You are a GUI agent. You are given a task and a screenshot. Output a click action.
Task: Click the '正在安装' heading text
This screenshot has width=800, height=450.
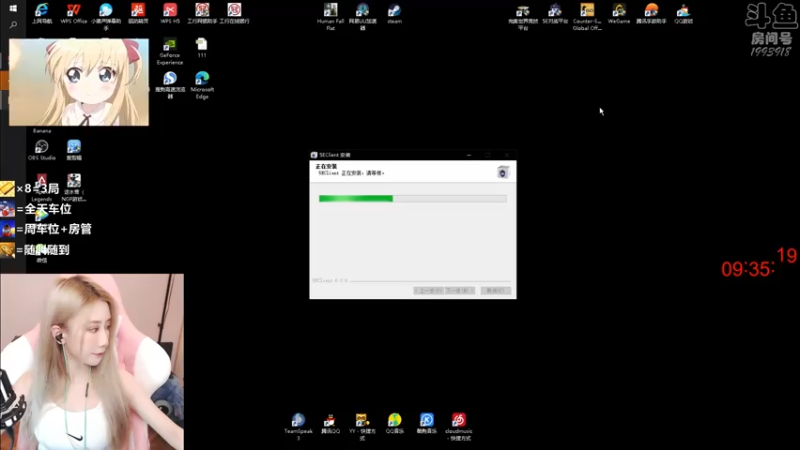(x=326, y=166)
